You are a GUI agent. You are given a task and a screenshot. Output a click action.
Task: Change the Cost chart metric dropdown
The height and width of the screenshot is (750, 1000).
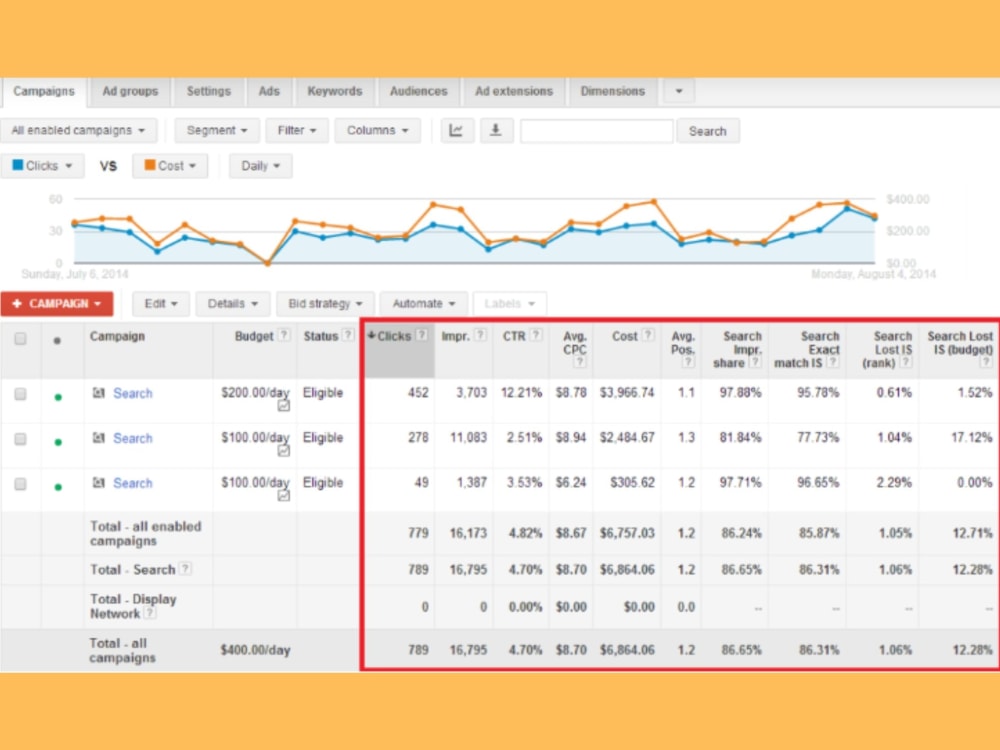click(170, 166)
